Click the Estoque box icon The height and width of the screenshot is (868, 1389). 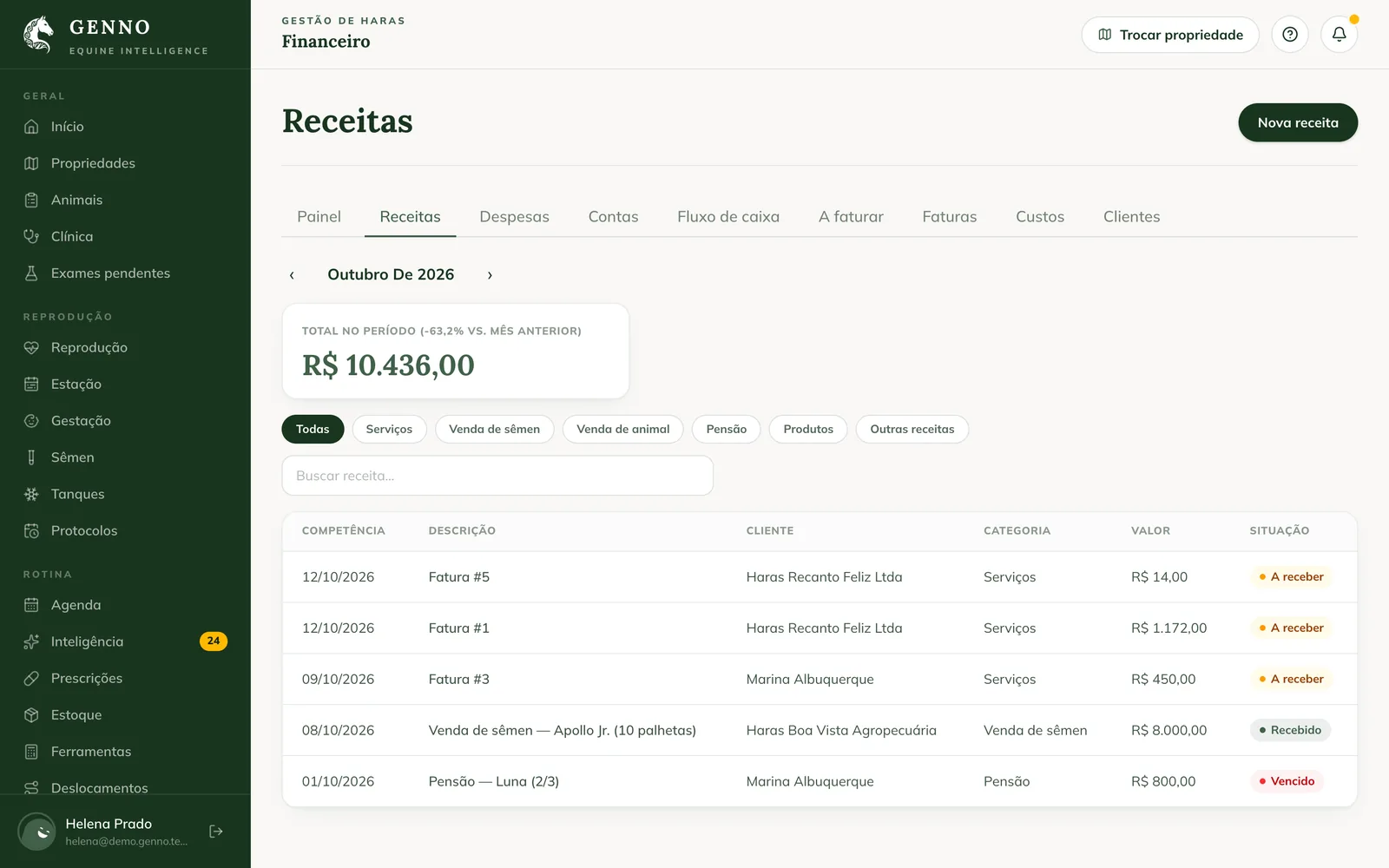point(31,714)
